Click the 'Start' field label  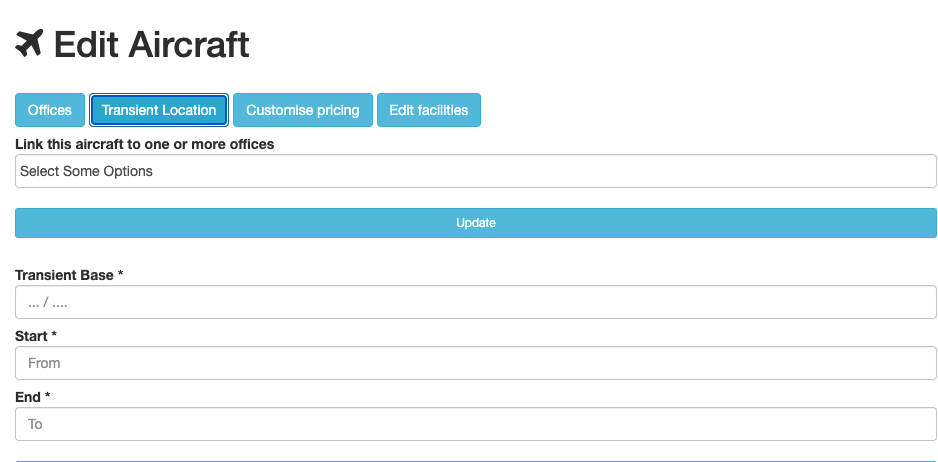tap(32, 336)
